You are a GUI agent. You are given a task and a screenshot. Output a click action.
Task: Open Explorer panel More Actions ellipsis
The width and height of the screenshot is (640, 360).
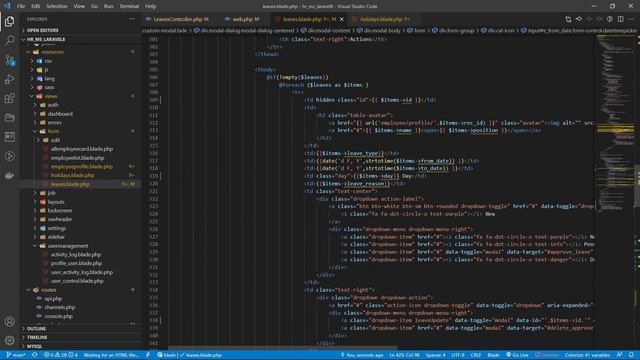tap(132, 19)
